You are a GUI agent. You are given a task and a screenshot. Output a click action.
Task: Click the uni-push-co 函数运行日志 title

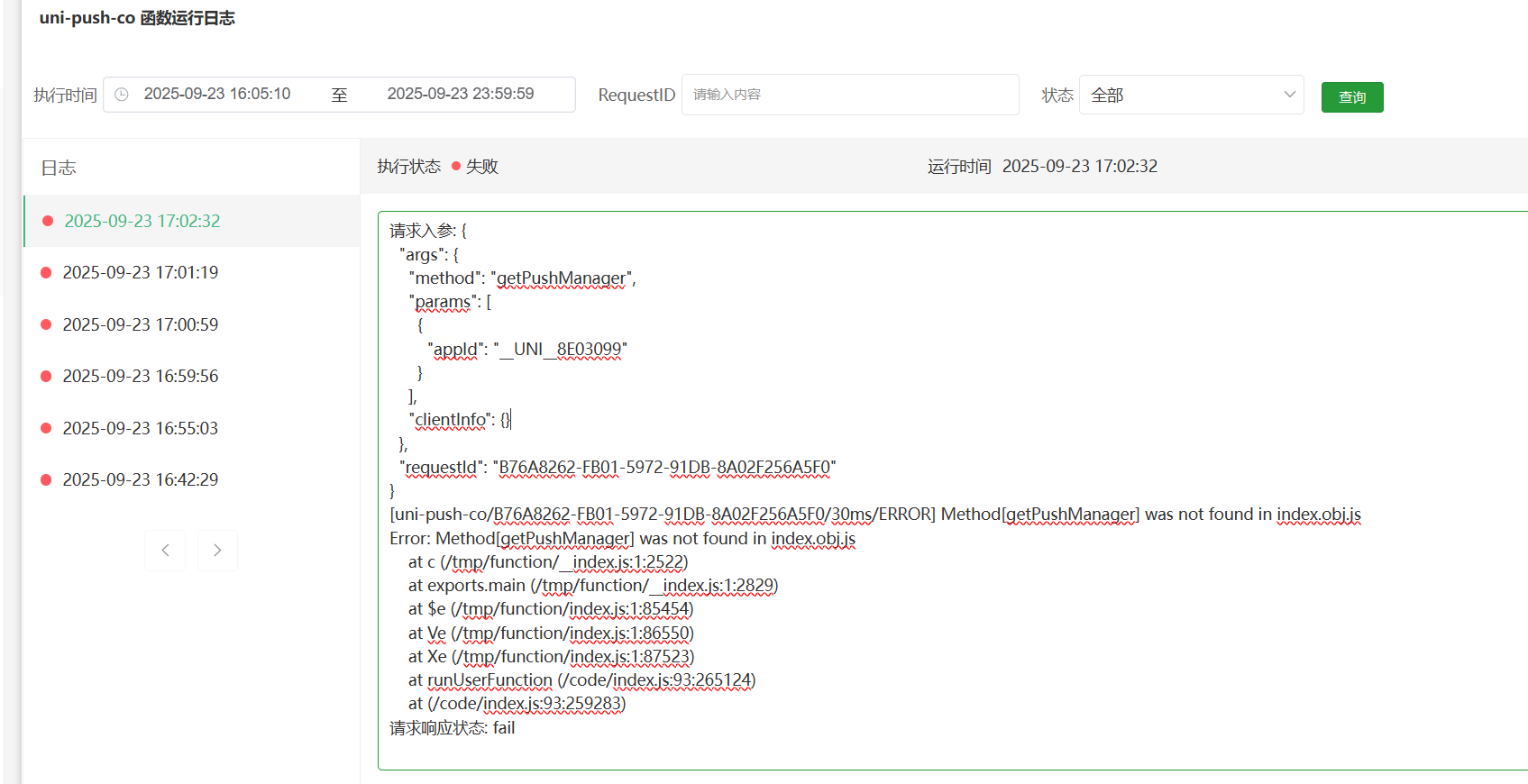(137, 18)
